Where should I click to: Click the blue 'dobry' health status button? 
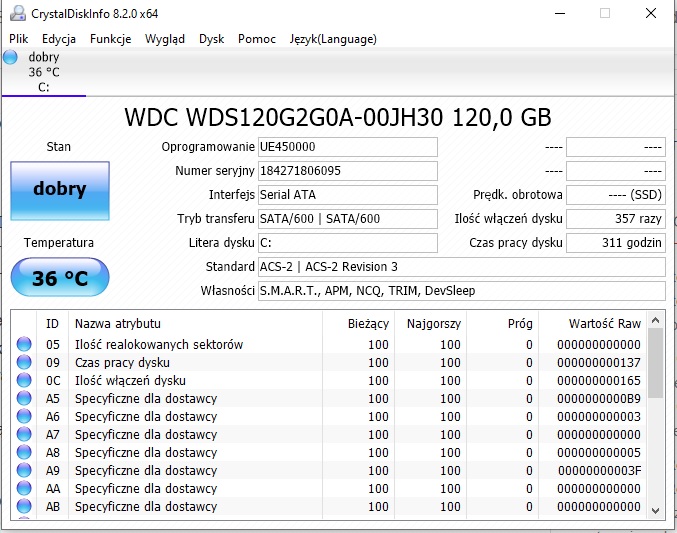tap(60, 191)
